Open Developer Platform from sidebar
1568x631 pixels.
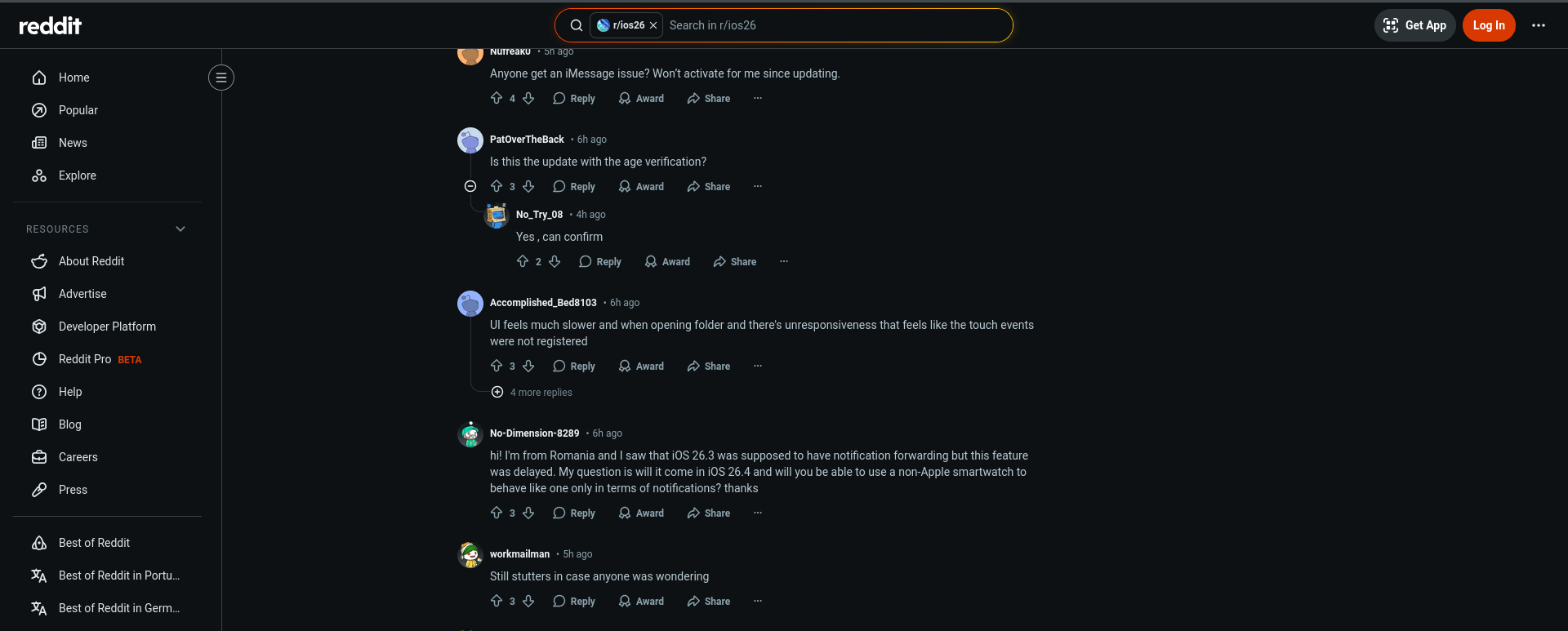[107, 327]
